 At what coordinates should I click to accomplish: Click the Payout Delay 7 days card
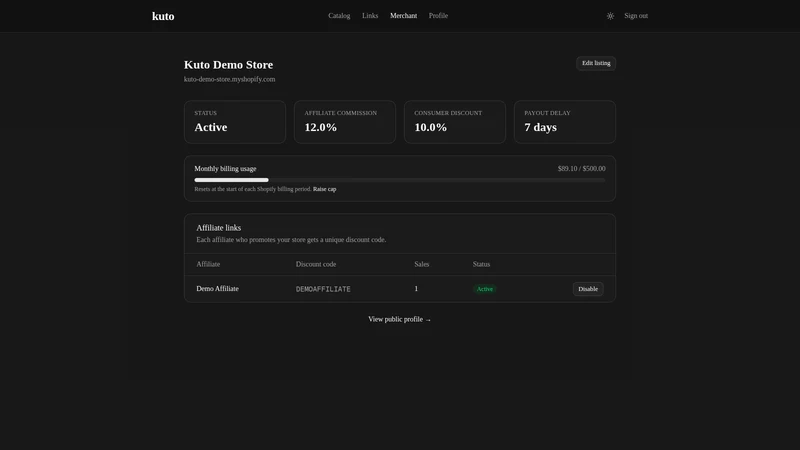coord(565,122)
